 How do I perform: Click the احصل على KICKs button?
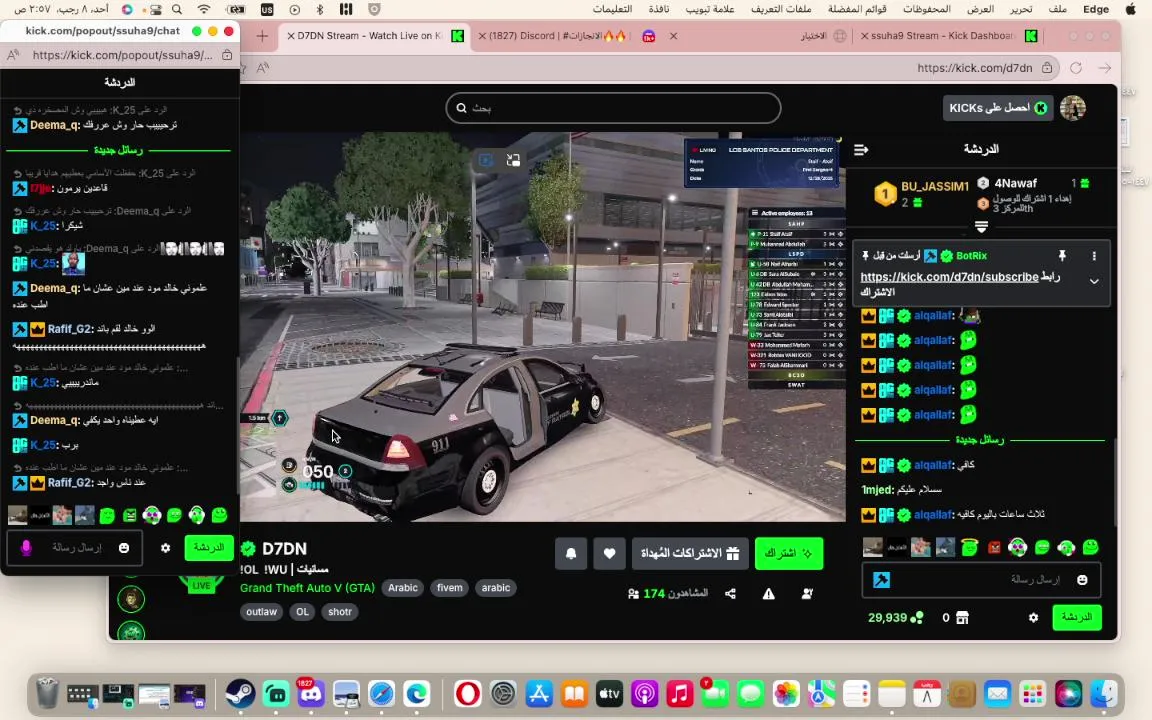click(998, 108)
